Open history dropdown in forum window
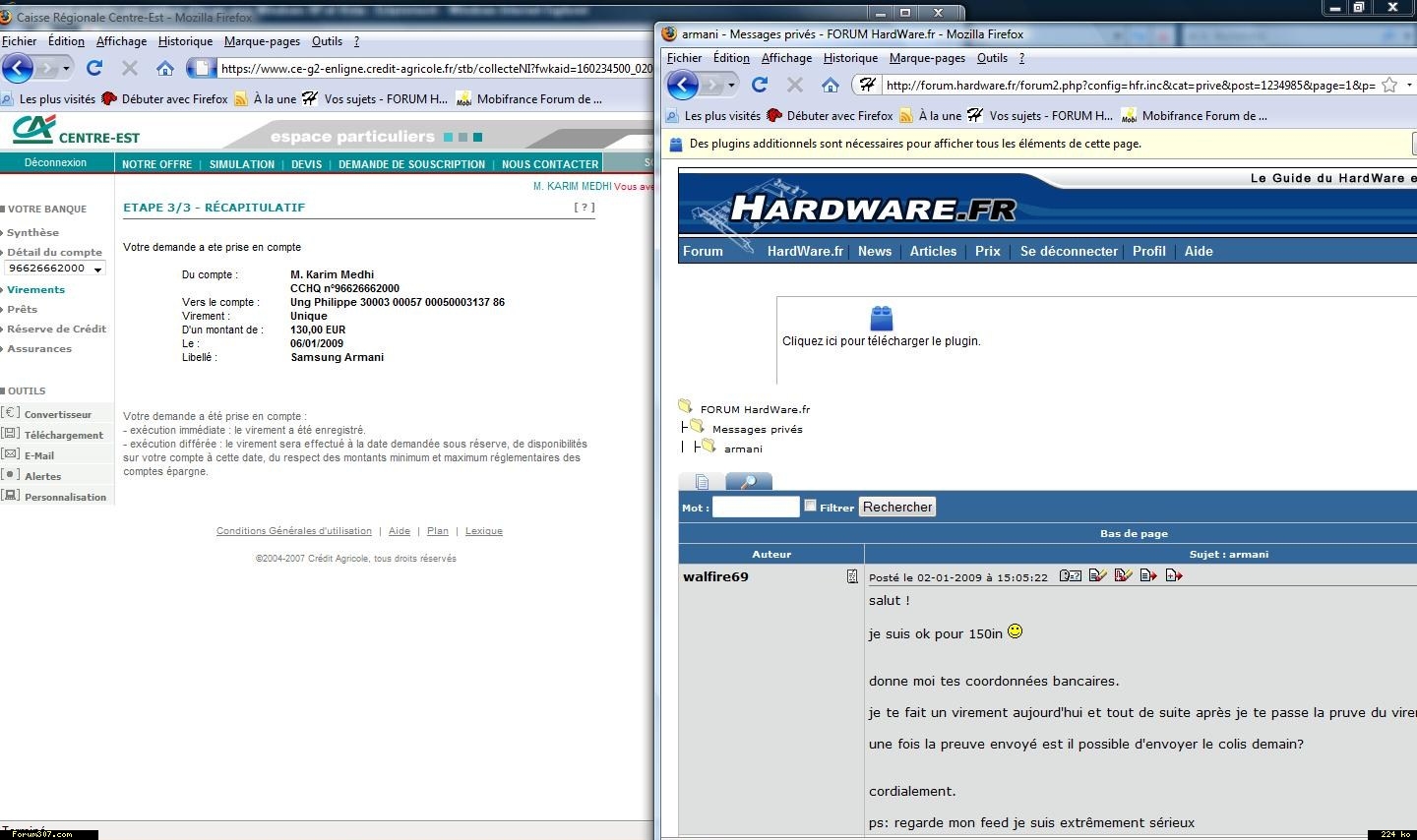Image resolution: width=1417 pixels, height=840 pixels. coord(731,85)
